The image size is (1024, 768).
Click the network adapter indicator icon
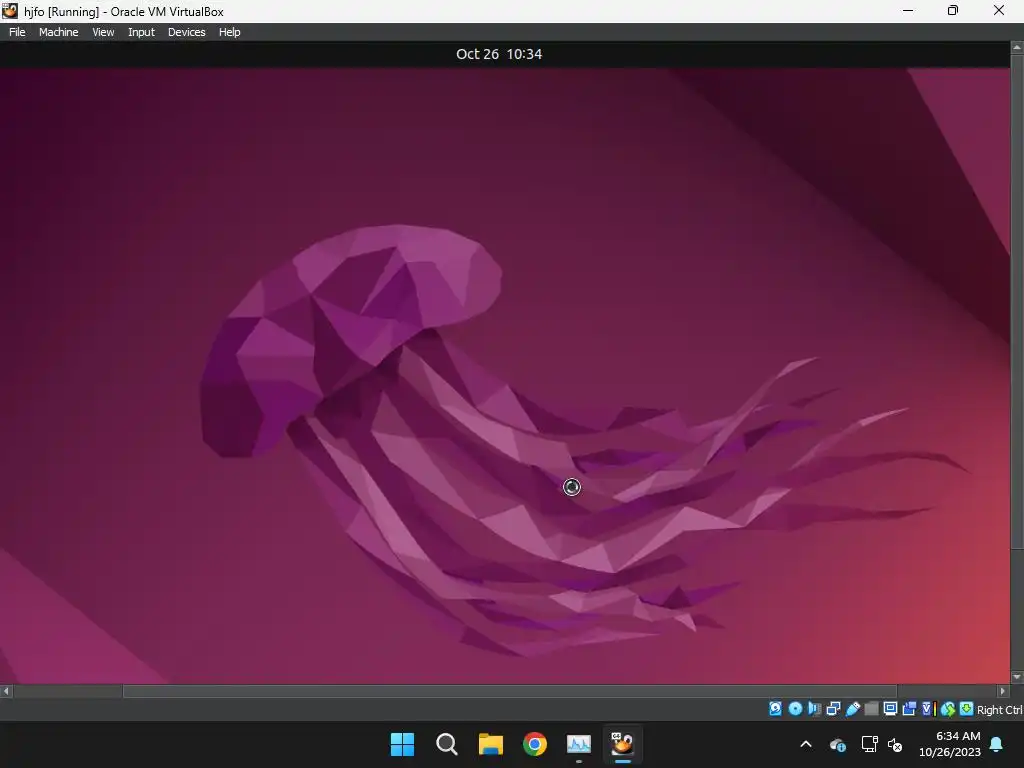(x=833, y=709)
